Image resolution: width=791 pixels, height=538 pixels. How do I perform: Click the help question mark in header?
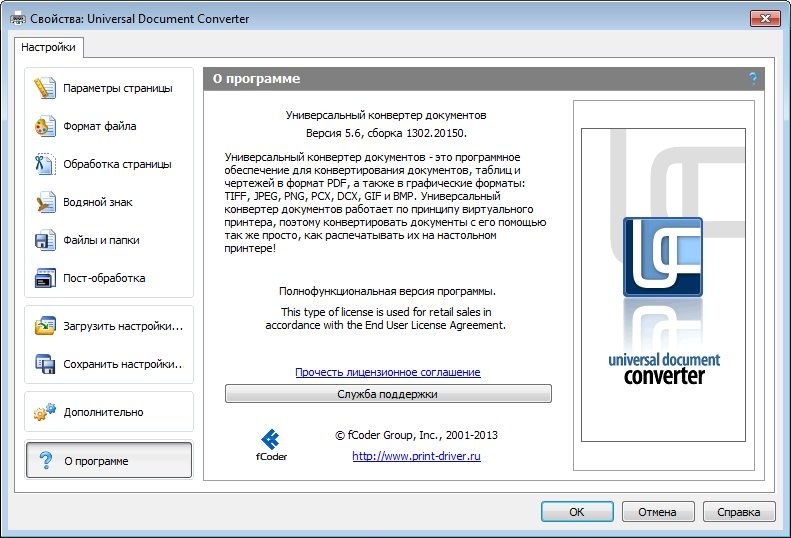coord(753,79)
